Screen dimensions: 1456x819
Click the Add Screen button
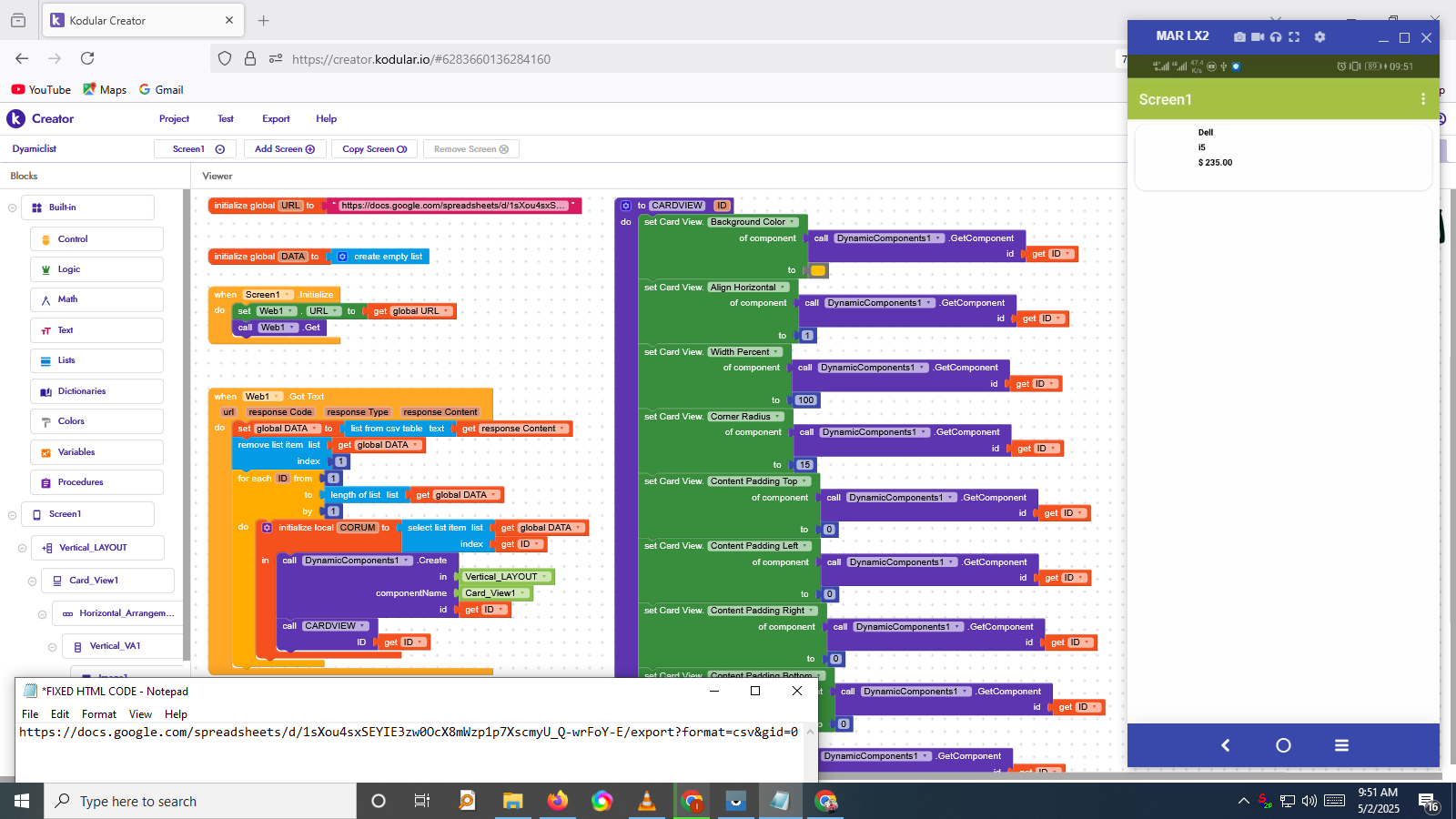coord(285,149)
